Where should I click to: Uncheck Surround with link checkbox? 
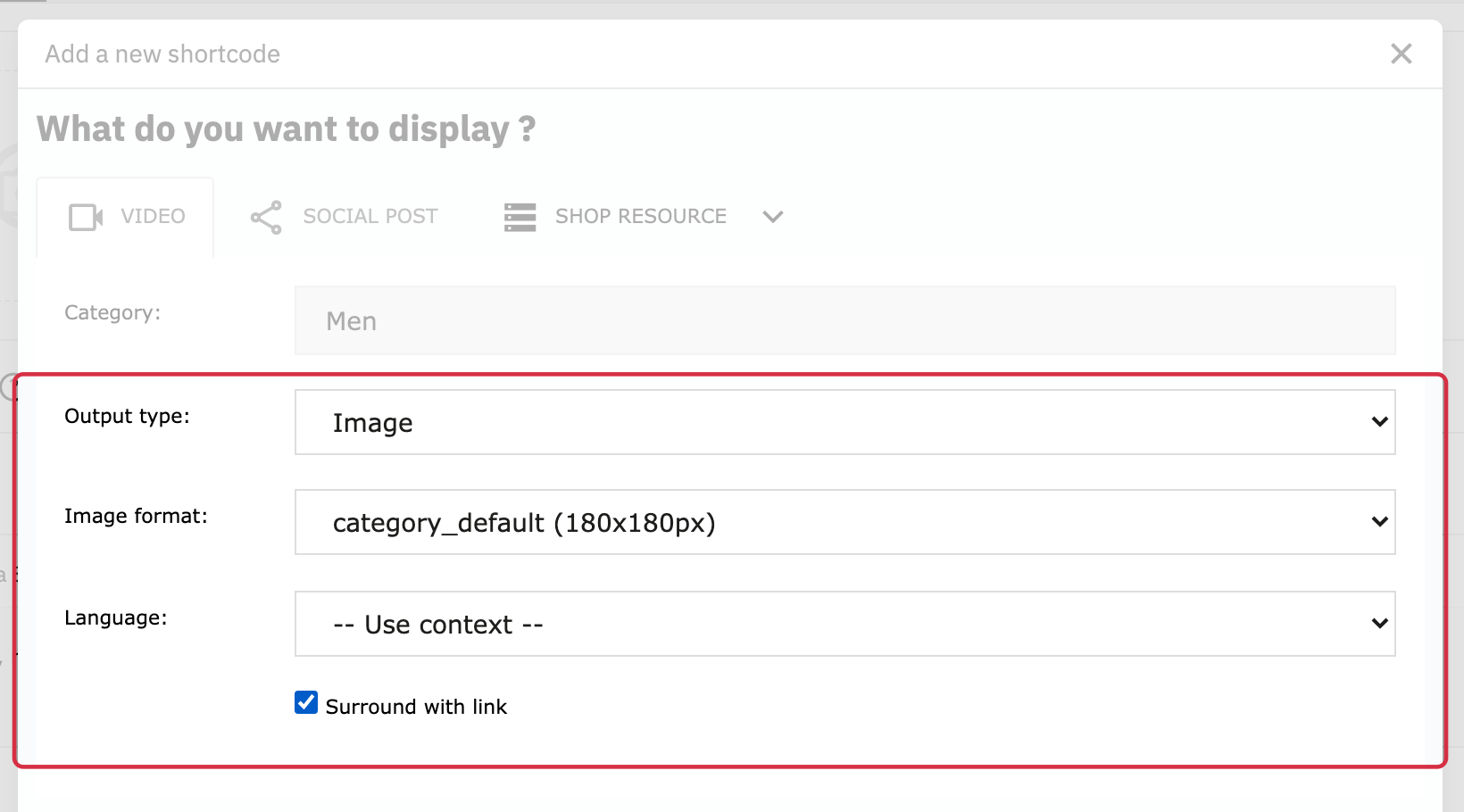point(306,702)
